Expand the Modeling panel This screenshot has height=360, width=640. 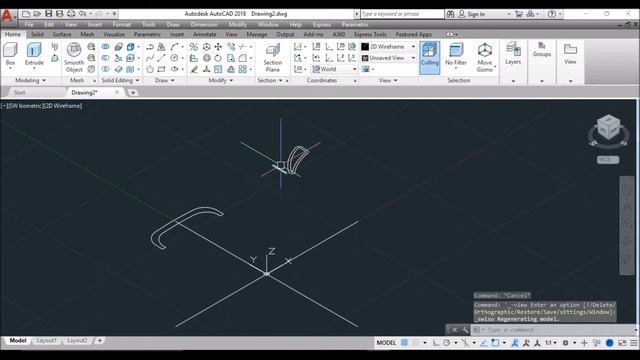30,80
